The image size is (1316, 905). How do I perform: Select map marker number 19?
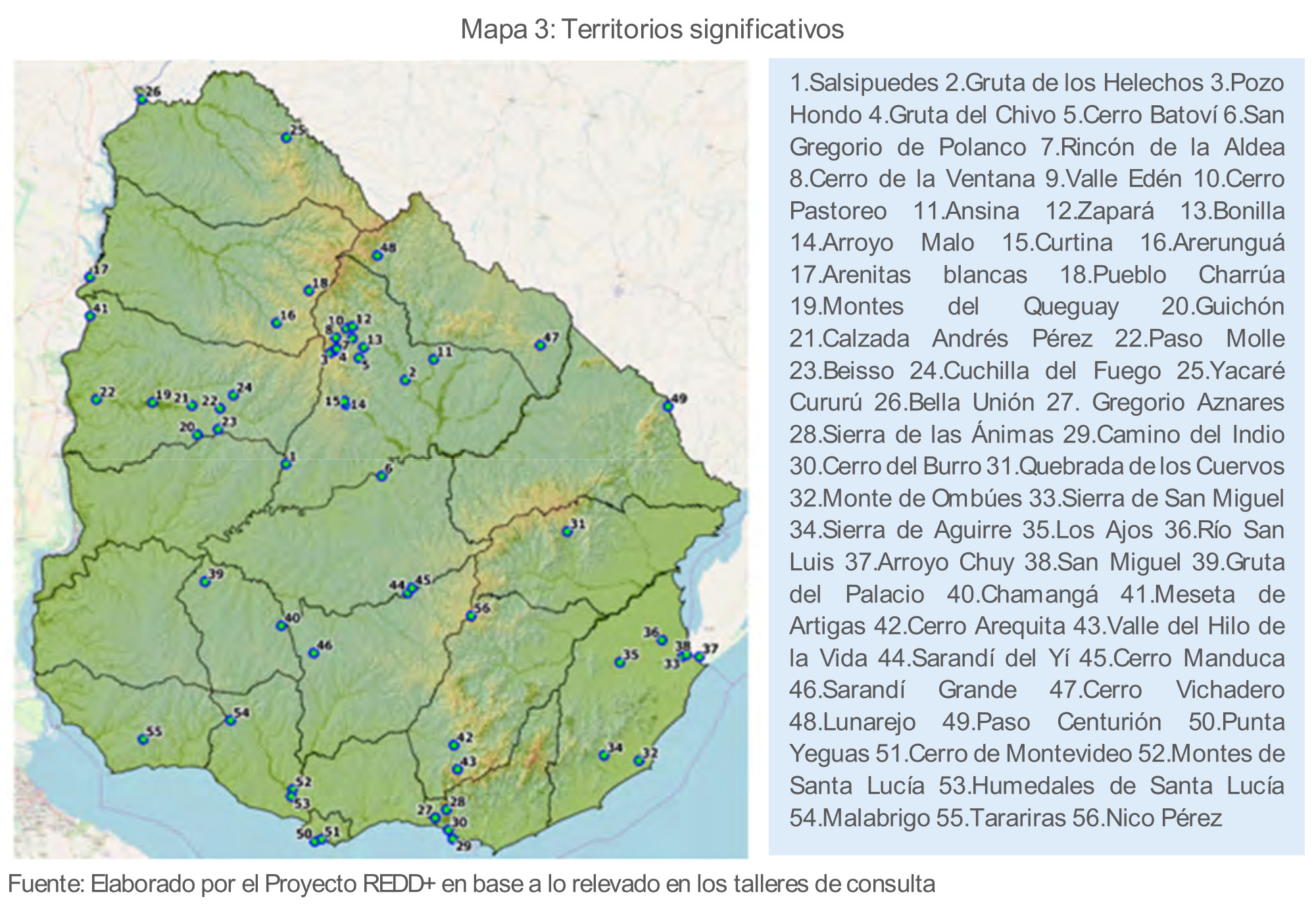(153, 402)
